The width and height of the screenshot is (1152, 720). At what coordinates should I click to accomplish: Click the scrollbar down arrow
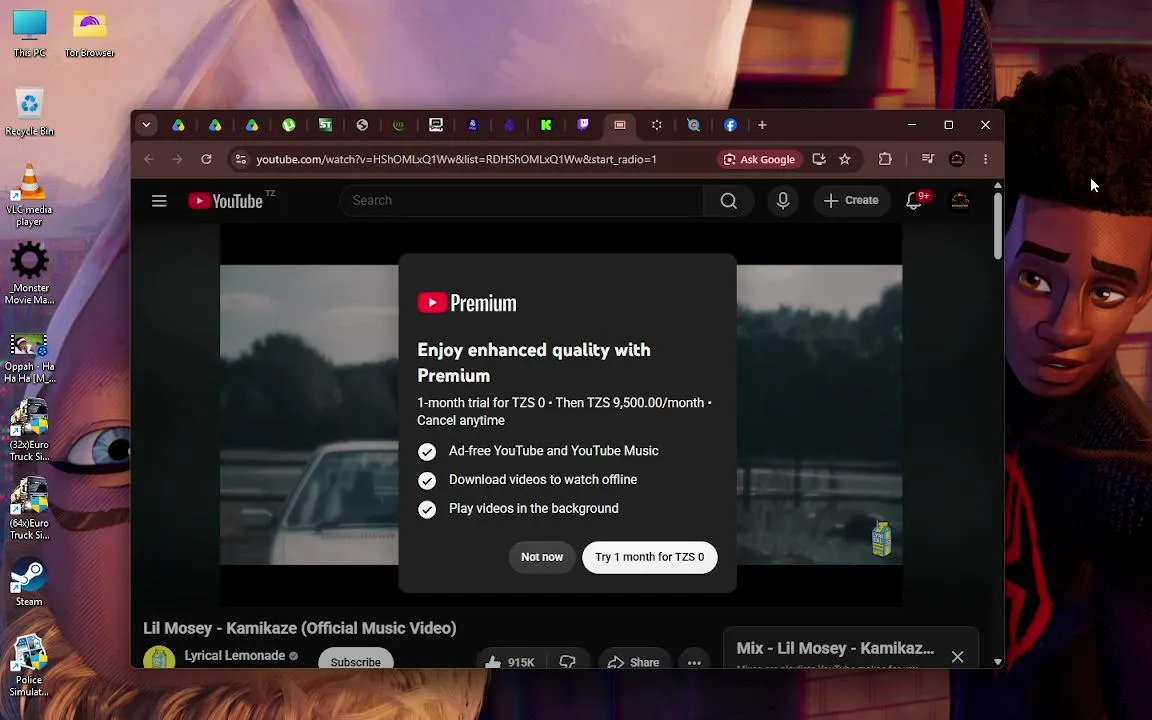click(997, 661)
